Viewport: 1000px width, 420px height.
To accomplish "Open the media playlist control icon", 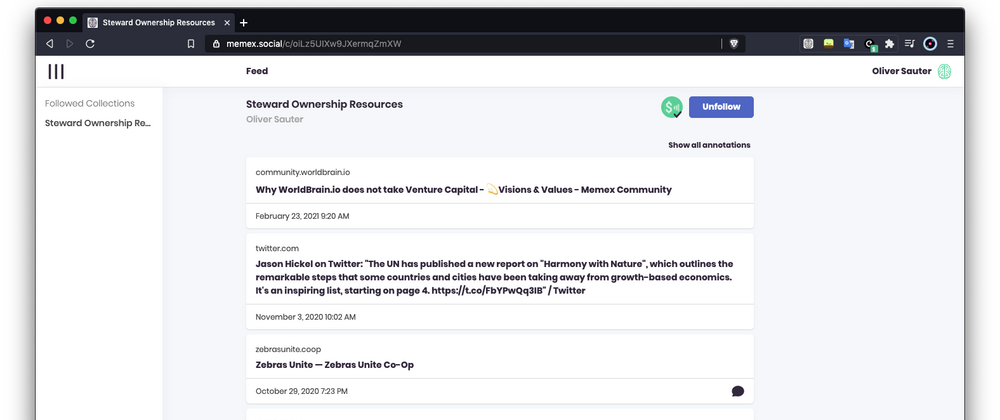I will [x=910, y=44].
